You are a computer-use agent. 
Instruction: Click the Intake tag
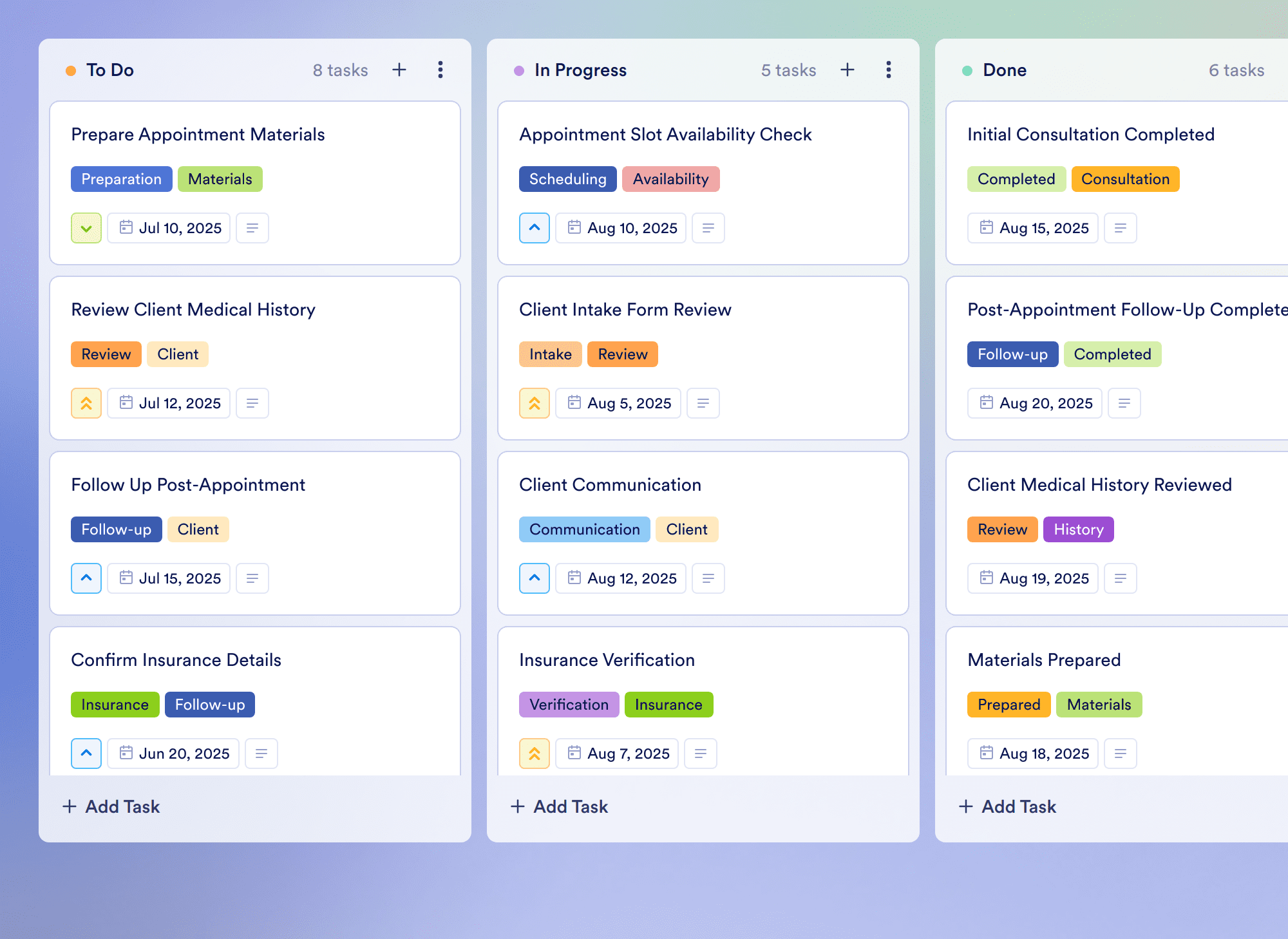coord(551,354)
